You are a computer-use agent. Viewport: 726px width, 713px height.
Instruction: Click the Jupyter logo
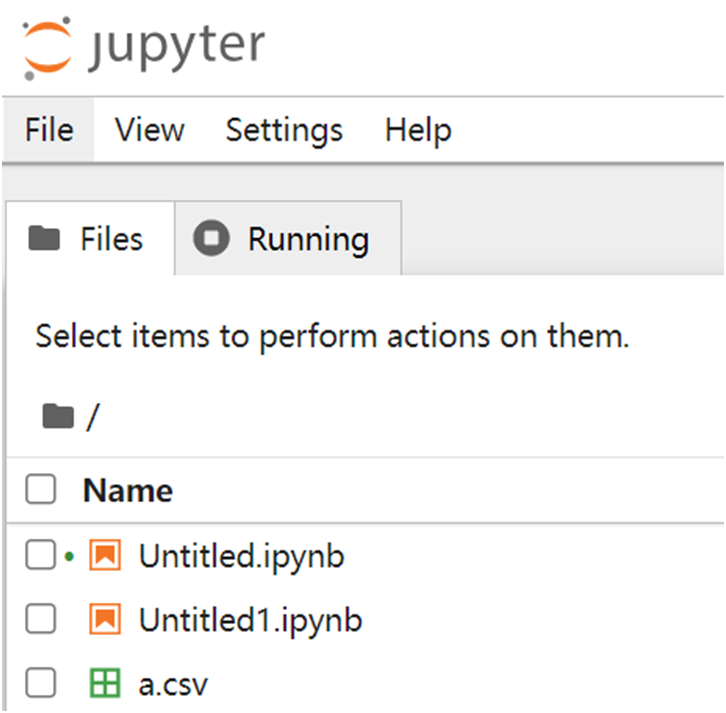[144, 47]
